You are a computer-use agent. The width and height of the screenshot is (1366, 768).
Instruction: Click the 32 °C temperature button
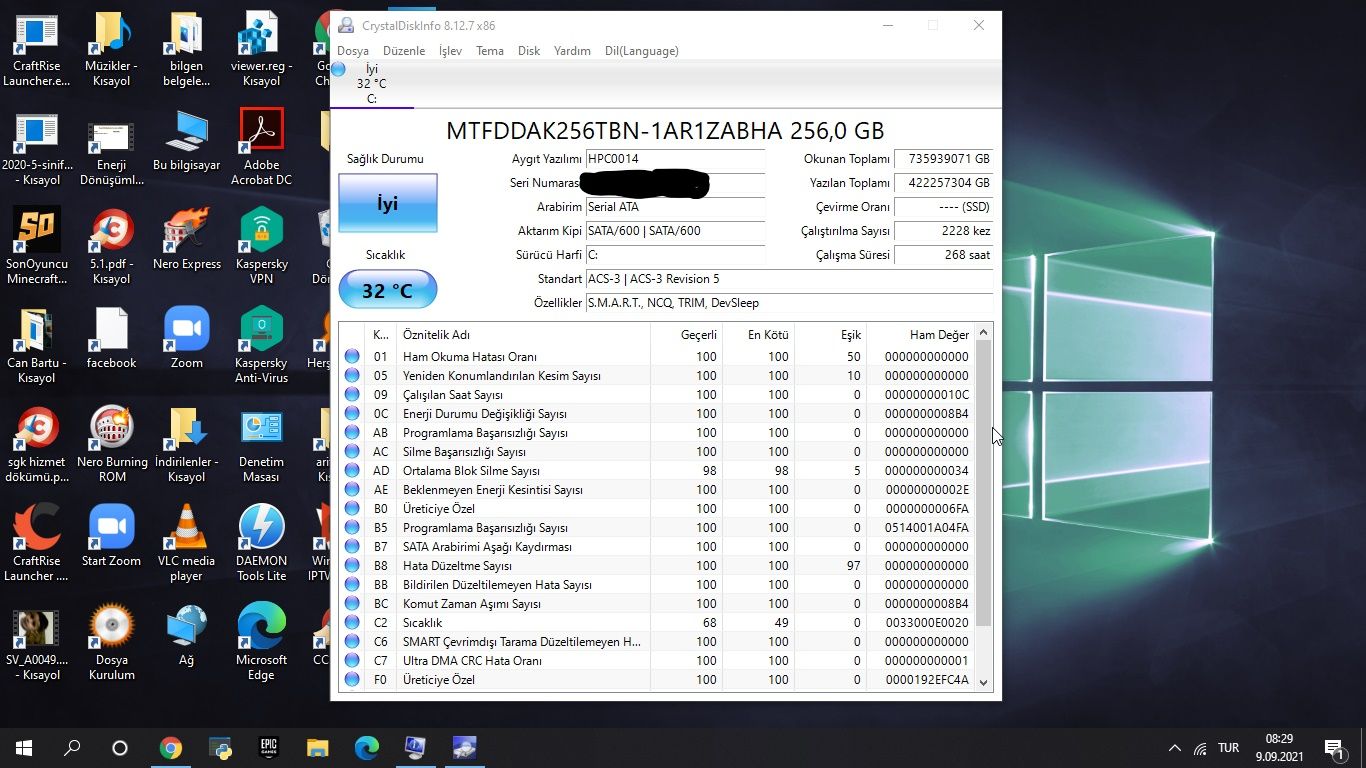[x=387, y=291]
